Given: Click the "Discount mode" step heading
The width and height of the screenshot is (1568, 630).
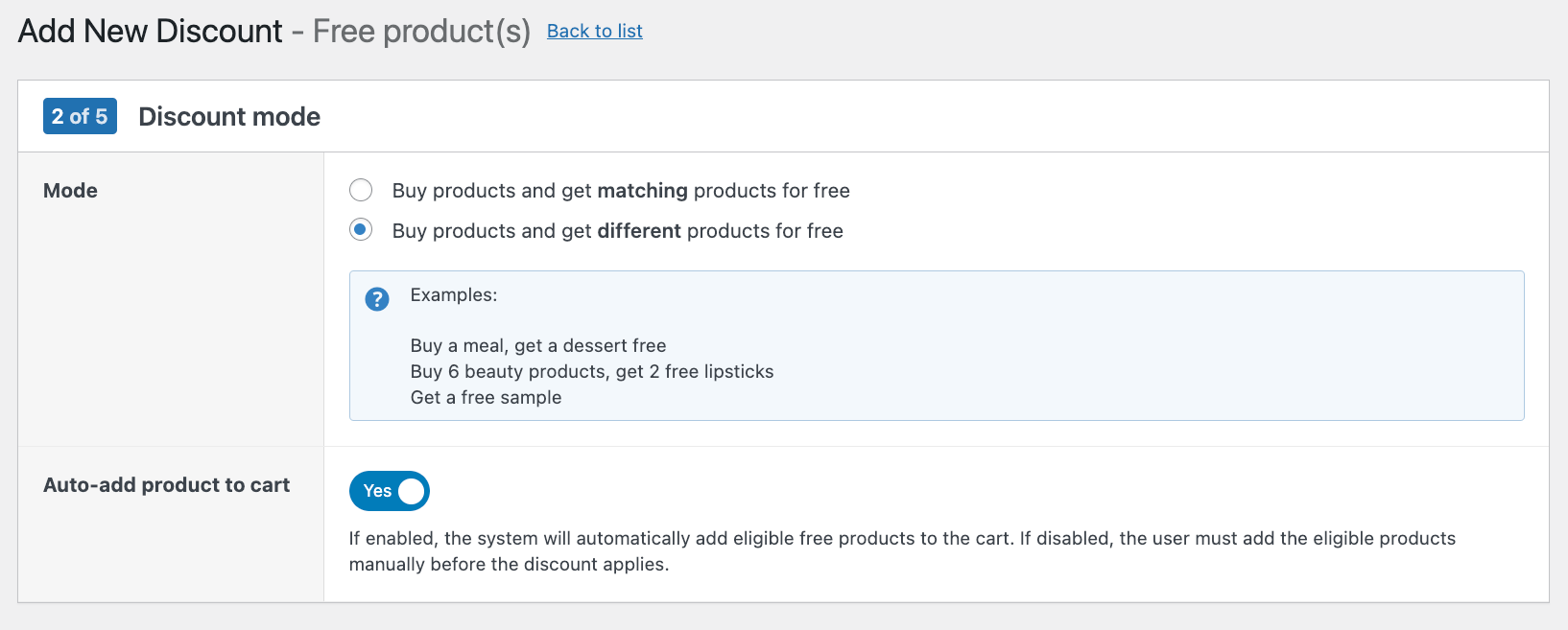Looking at the screenshot, I should (228, 116).
